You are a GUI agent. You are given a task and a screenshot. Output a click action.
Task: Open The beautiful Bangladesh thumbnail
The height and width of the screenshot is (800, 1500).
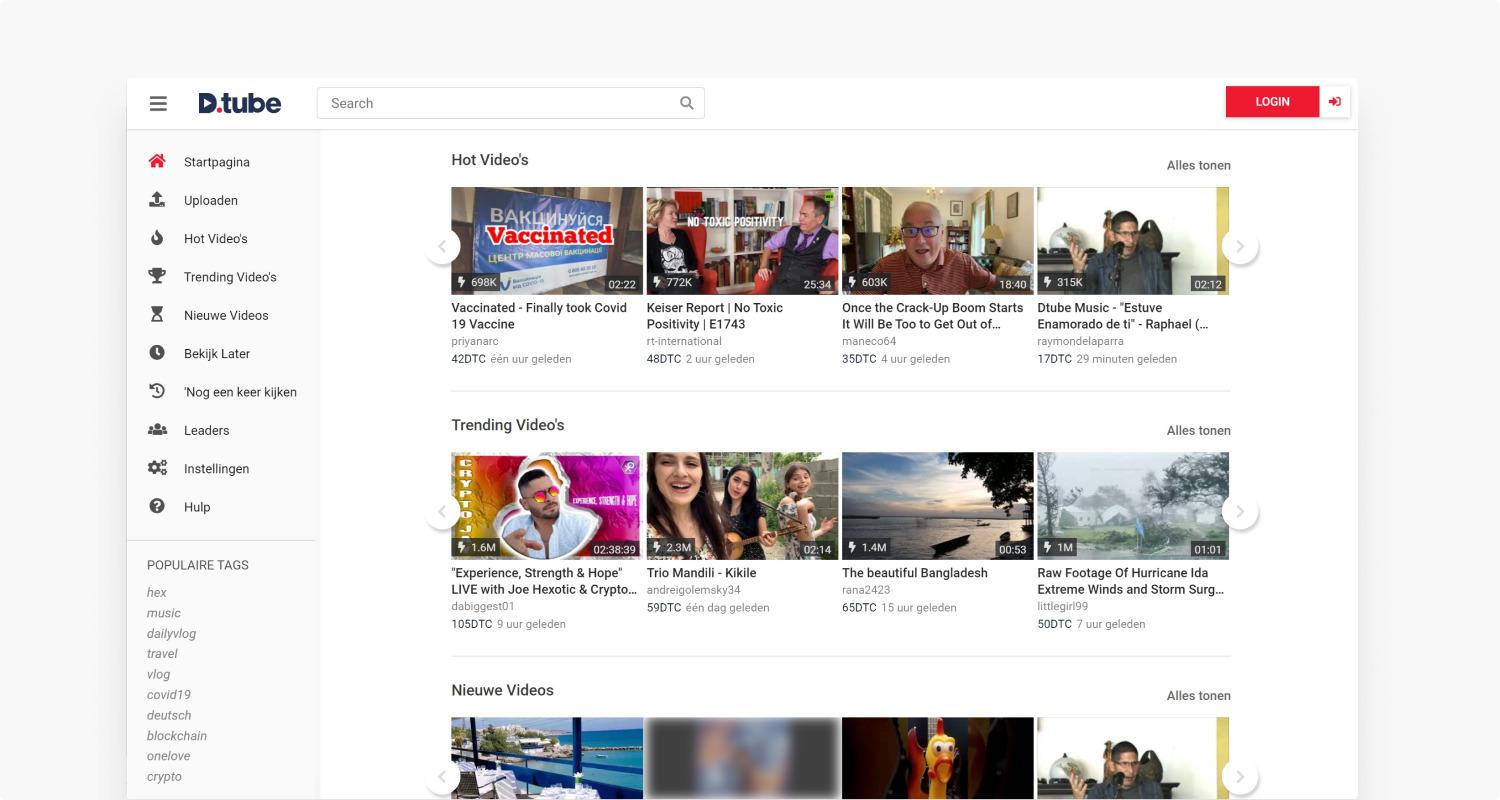pos(938,506)
